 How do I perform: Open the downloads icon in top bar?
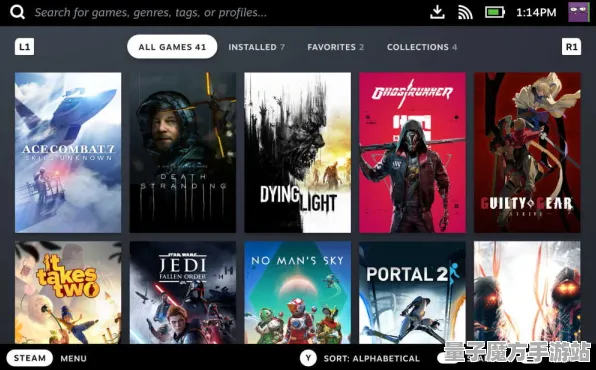[437, 12]
